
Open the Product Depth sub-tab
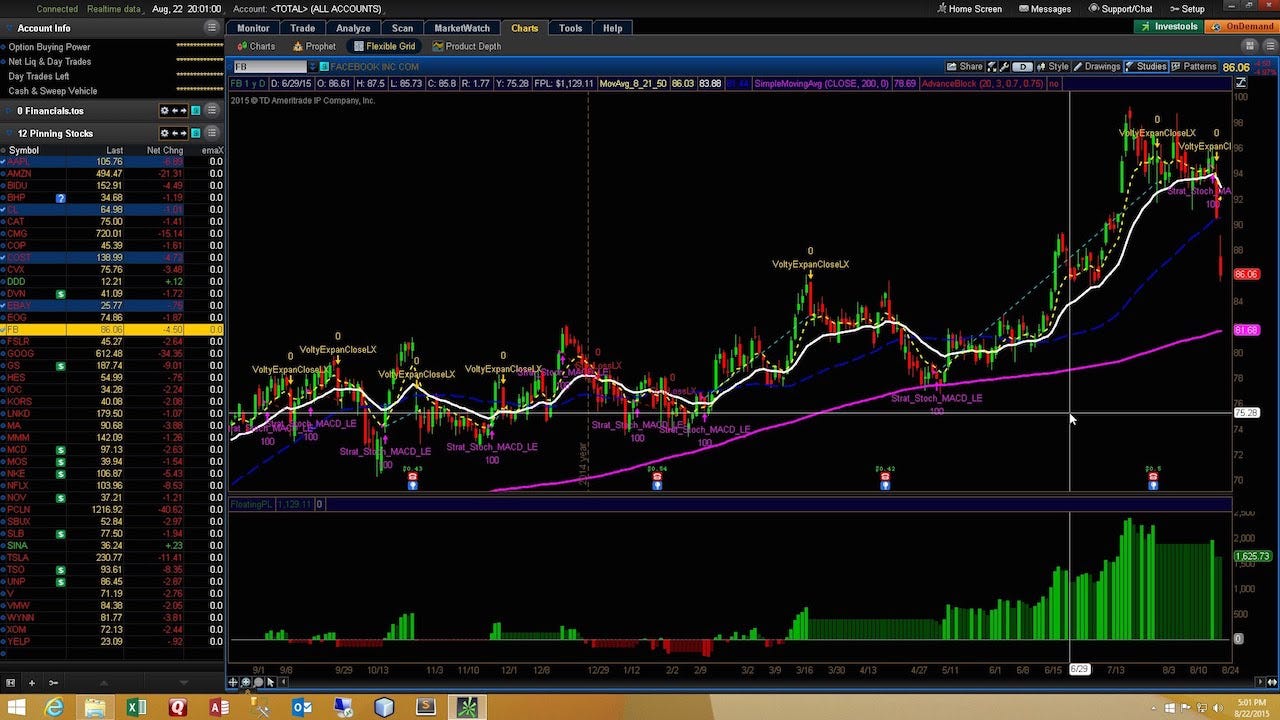tap(466, 46)
